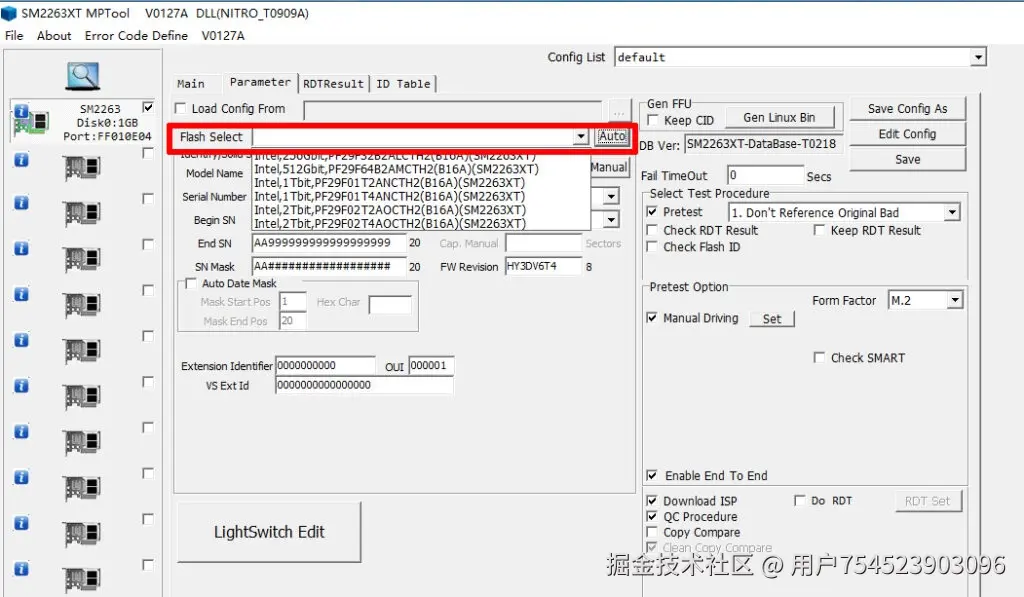1024x597 pixels.
Task: Enable Keep RDT Result
Action: pos(819,230)
